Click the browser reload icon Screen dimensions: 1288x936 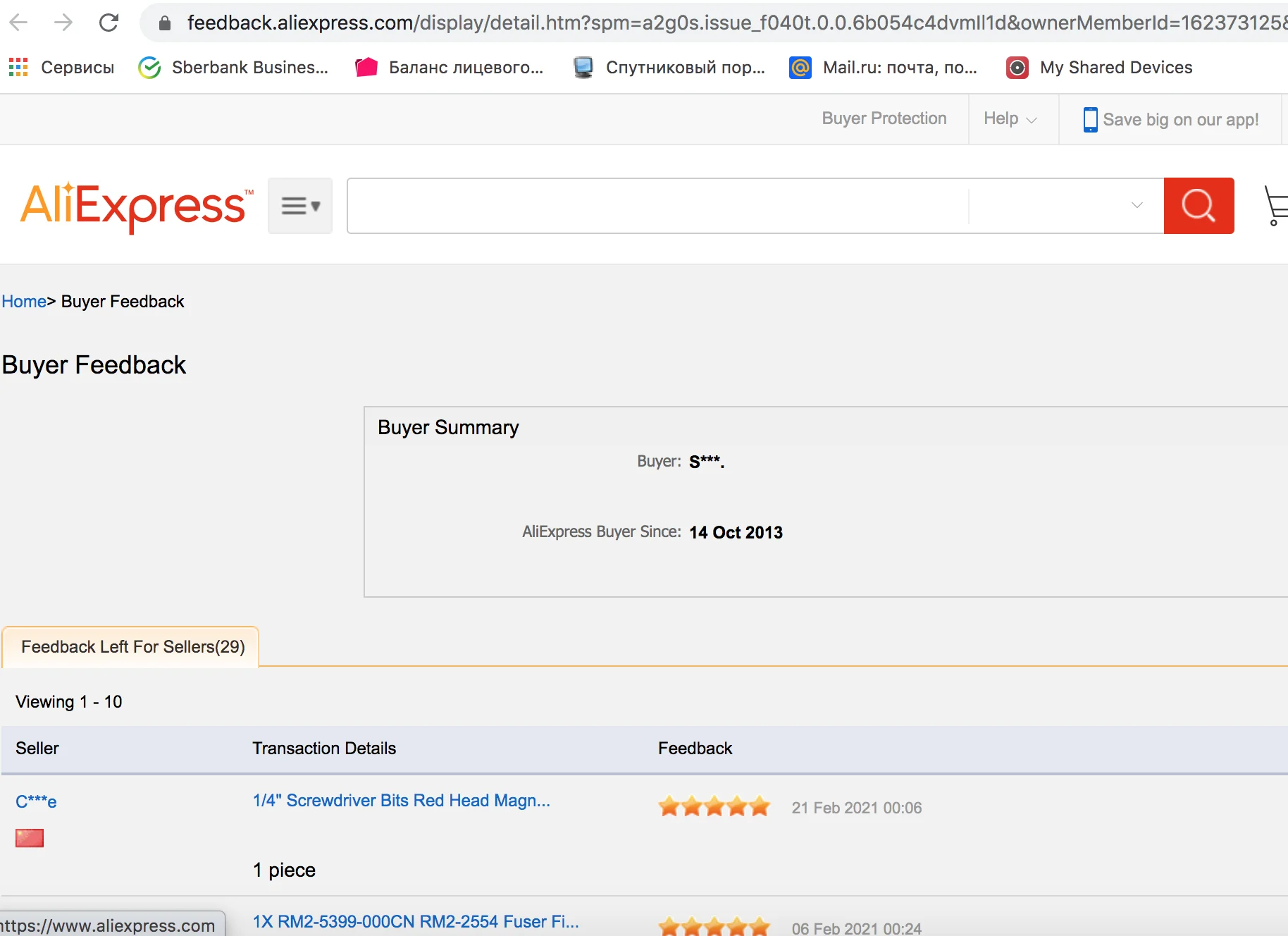[x=109, y=23]
